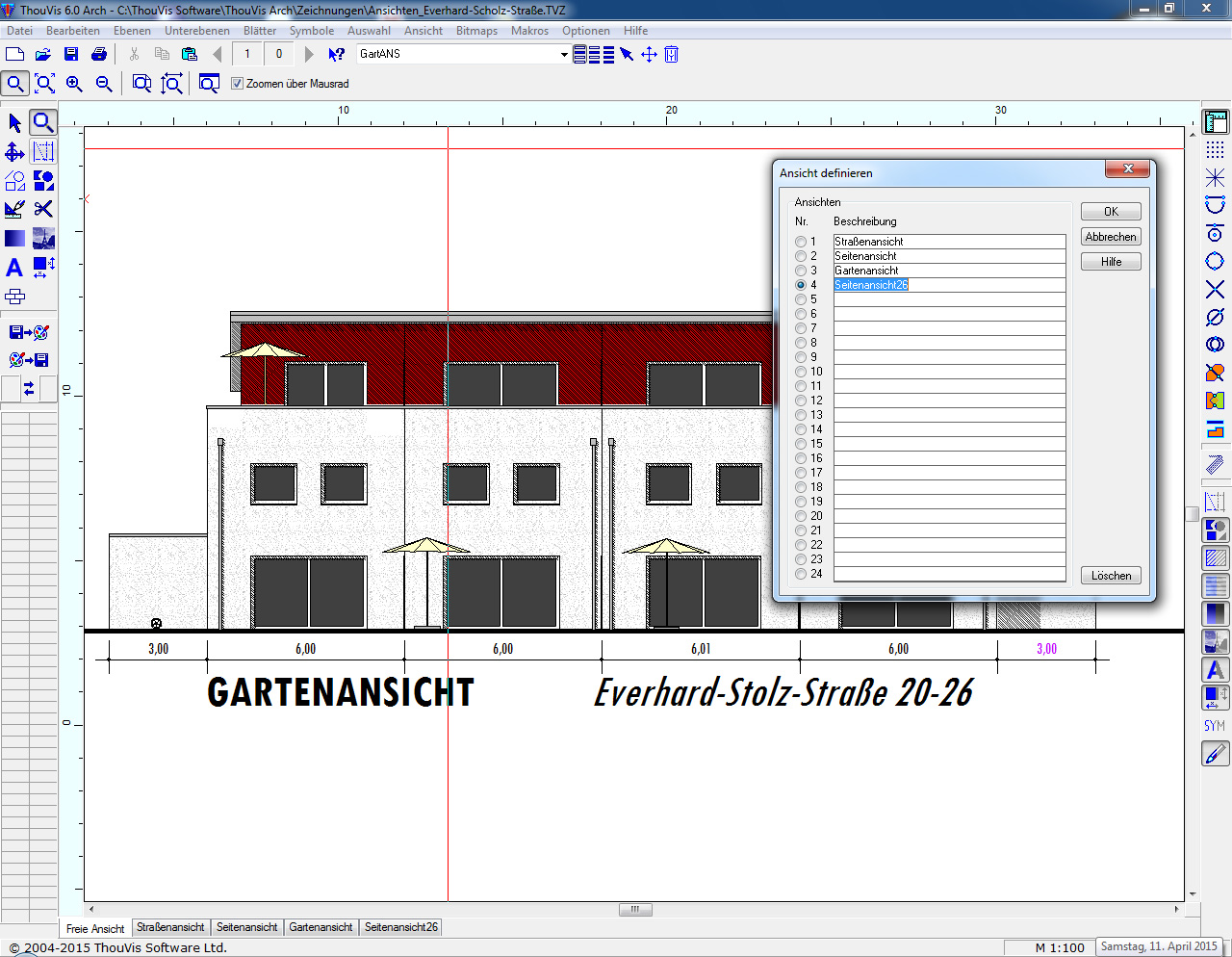This screenshot has height=957, width=1232.
Task: Open the GartANS layer dropdown
Action: pos(564,55)
